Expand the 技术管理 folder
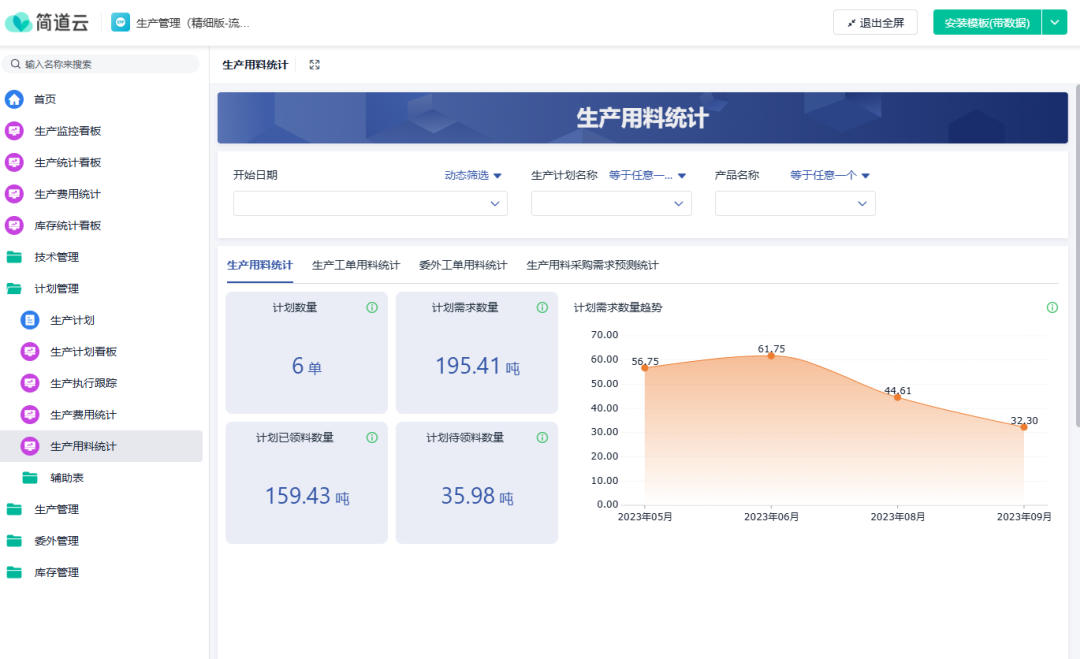 14,257
